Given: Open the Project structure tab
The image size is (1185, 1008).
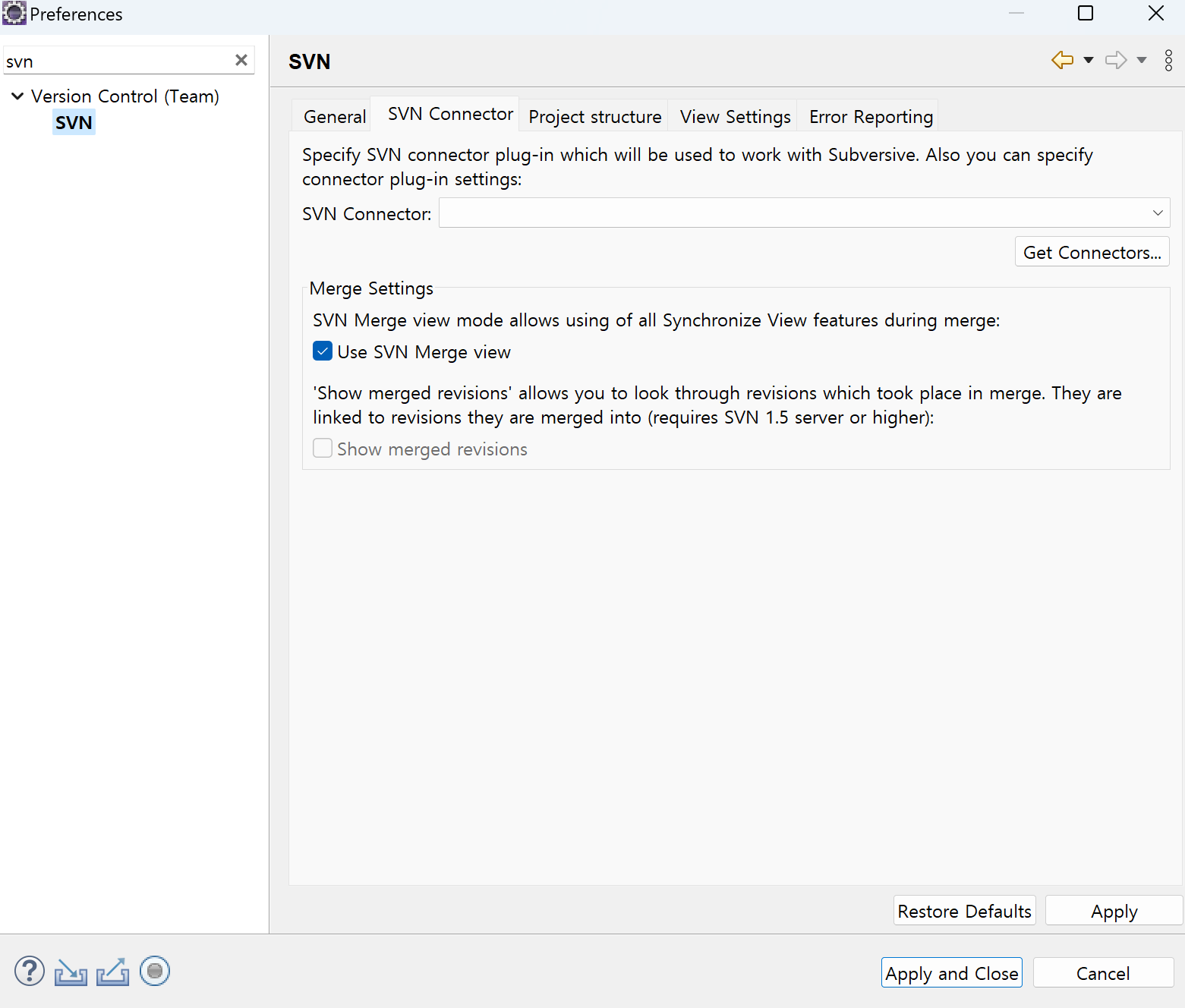Looking at the screenshot, I should click(x=595, y=116).
